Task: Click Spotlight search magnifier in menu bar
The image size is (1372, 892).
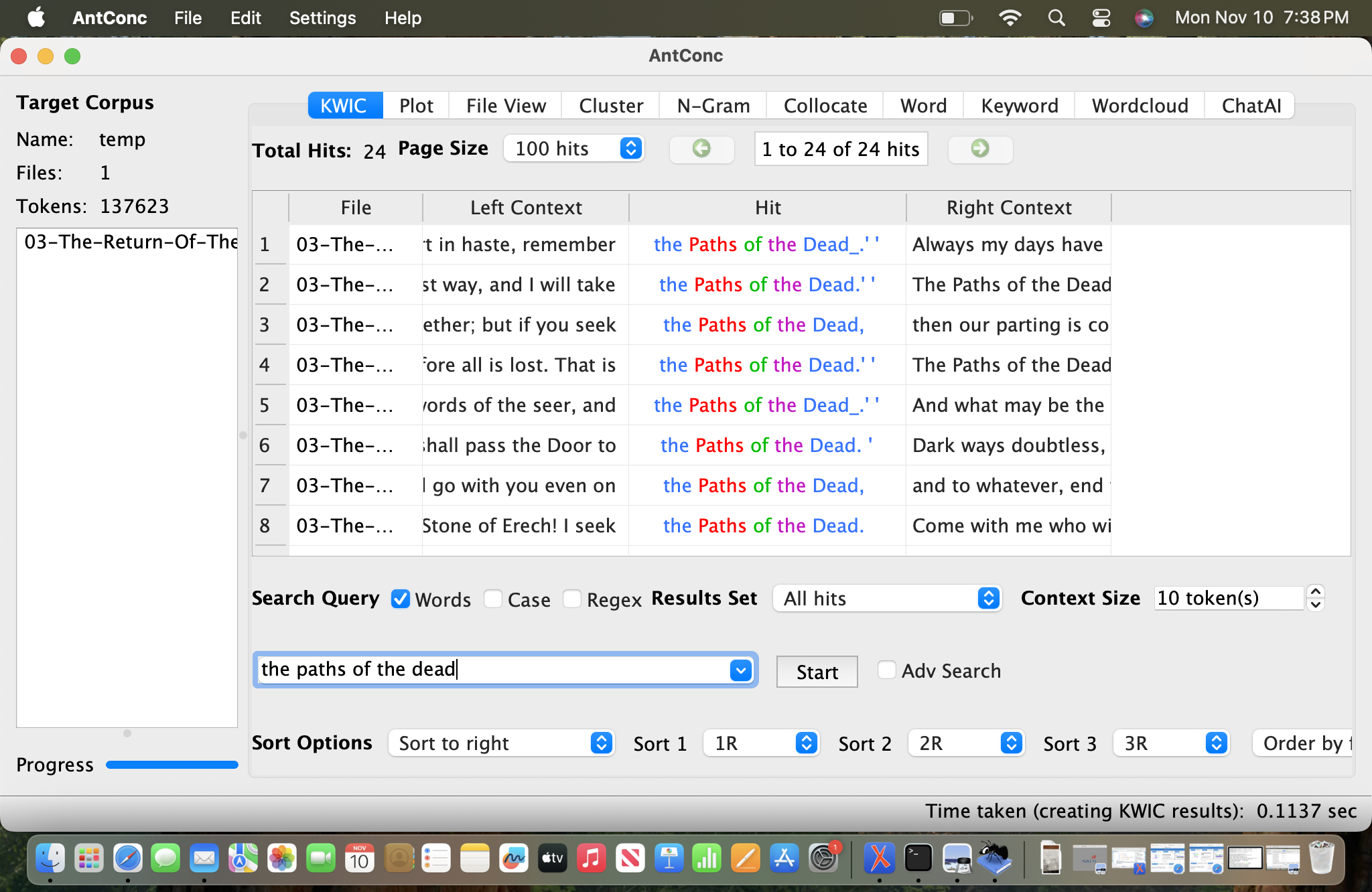Action: tap(1056, 18)
